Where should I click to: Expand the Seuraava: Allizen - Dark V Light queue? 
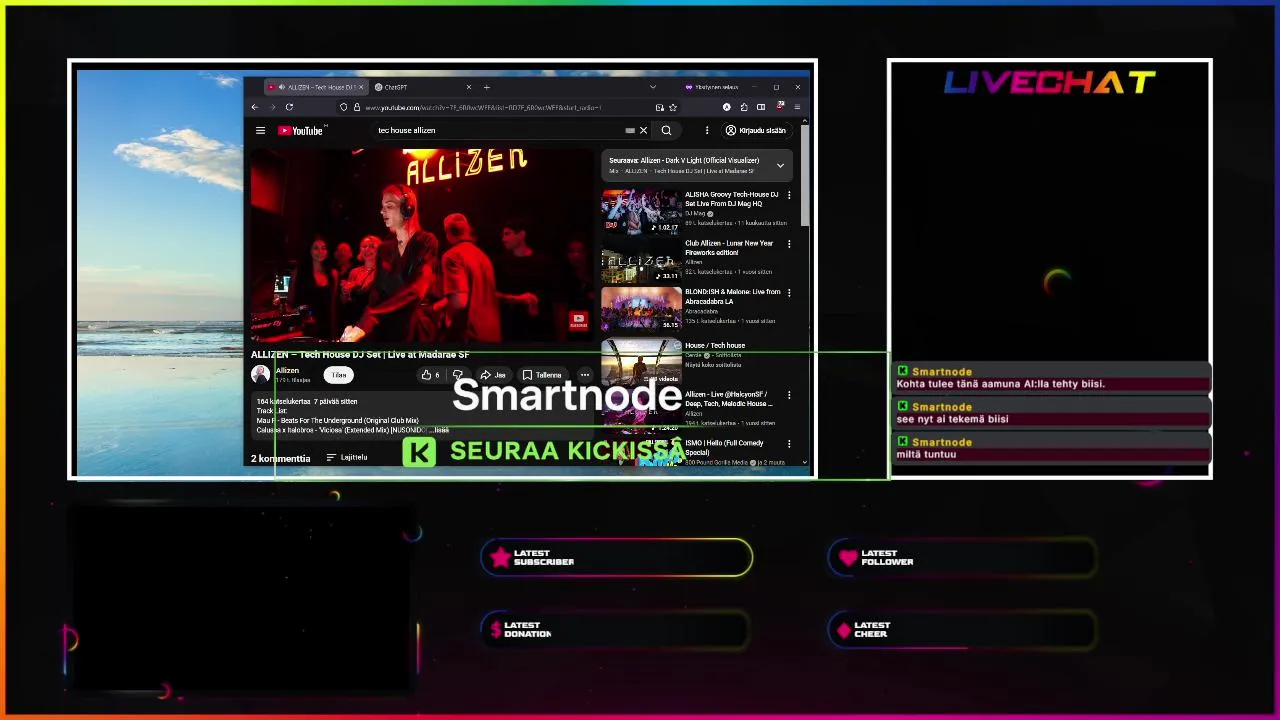tap(780, 165)
